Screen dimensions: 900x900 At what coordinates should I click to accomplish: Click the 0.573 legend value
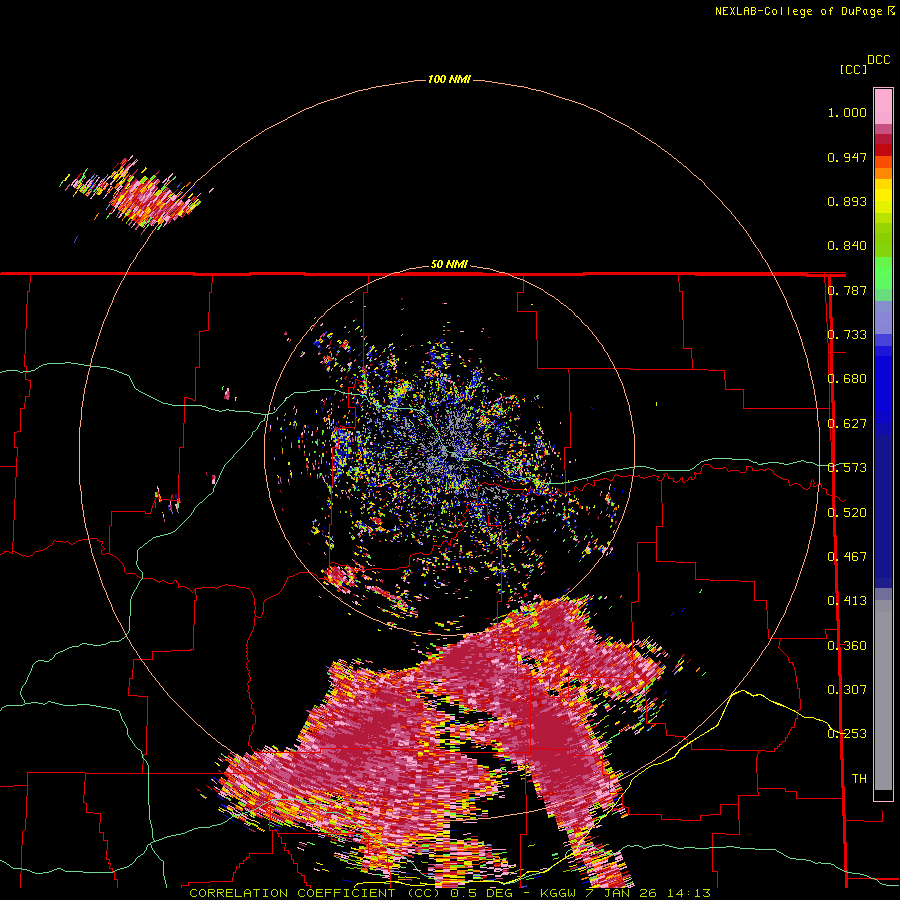coord(847,468)
